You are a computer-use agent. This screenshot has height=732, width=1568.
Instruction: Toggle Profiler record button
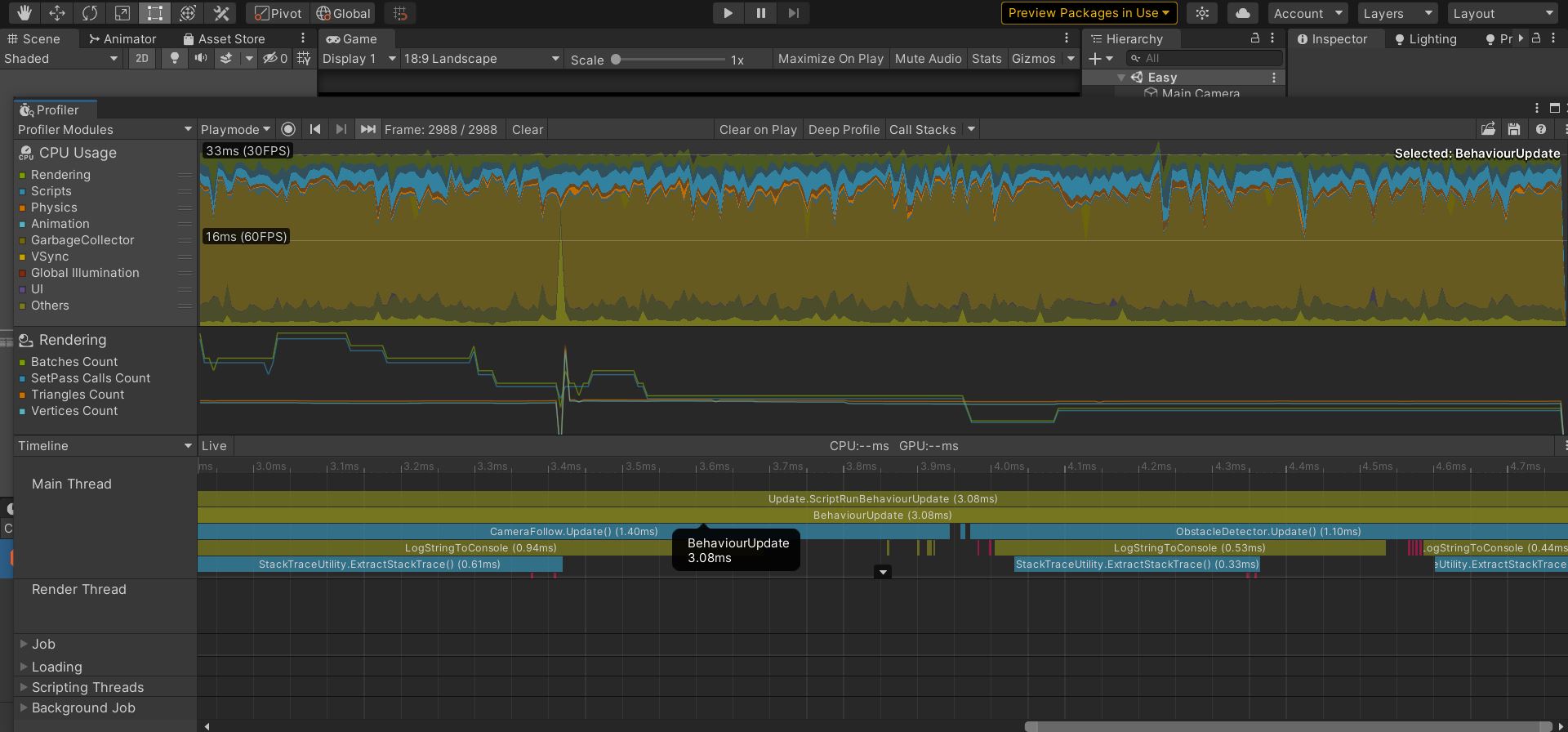click(x=288, y=129)
